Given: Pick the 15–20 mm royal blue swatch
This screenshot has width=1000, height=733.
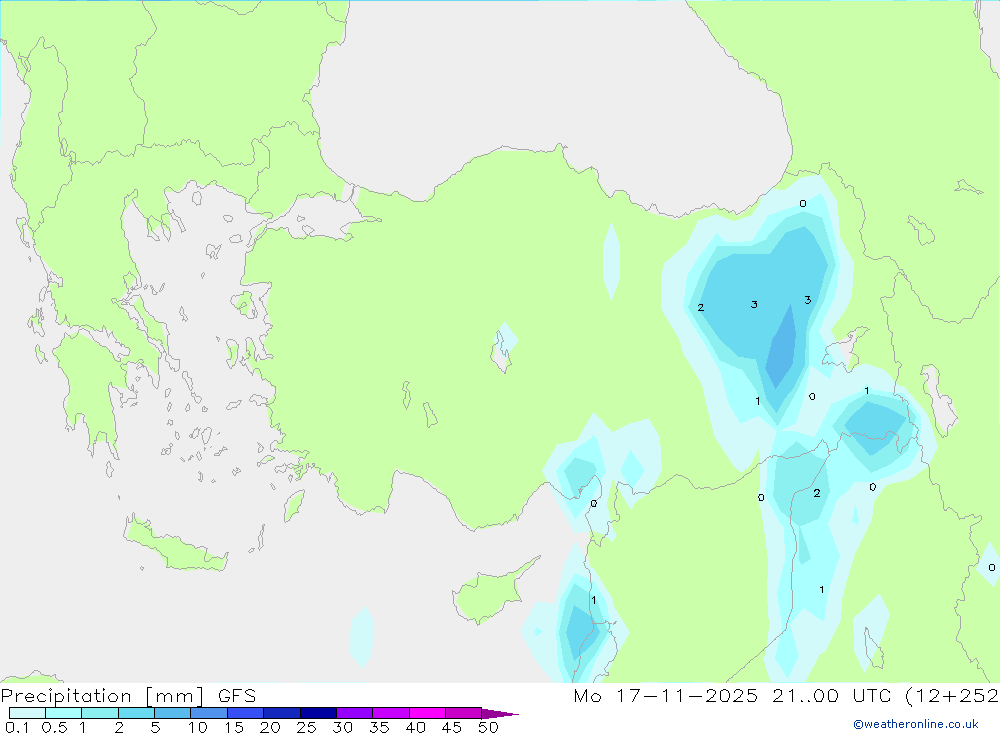Looking at the screenshot, I should pyautogui.click(x=245, y=713).
